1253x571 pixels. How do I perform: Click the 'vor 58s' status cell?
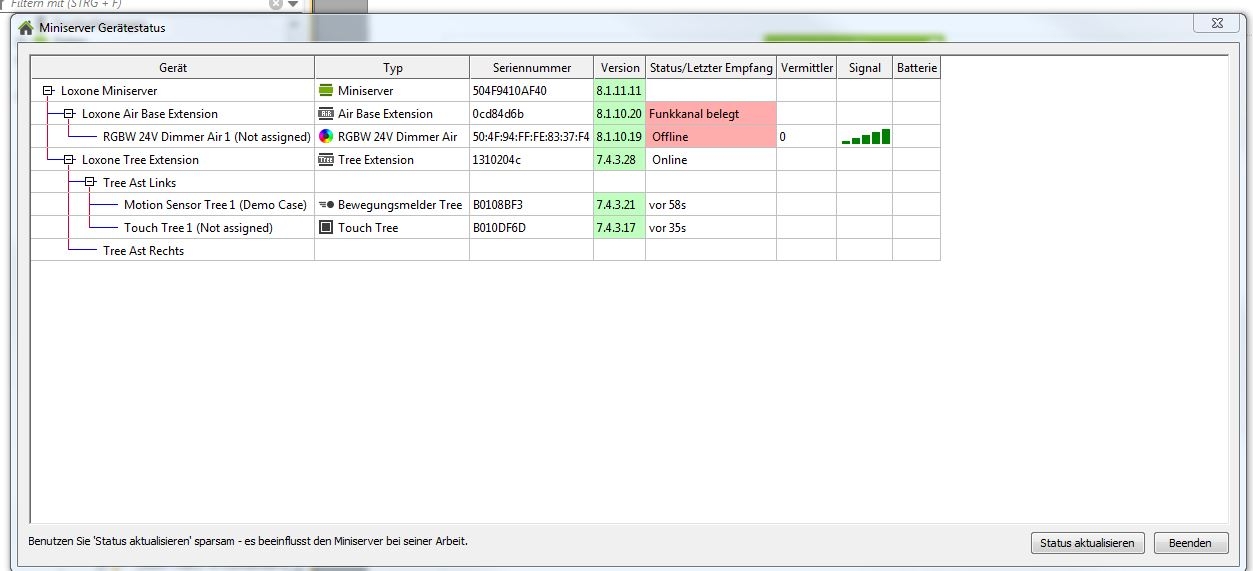(711, 205)
